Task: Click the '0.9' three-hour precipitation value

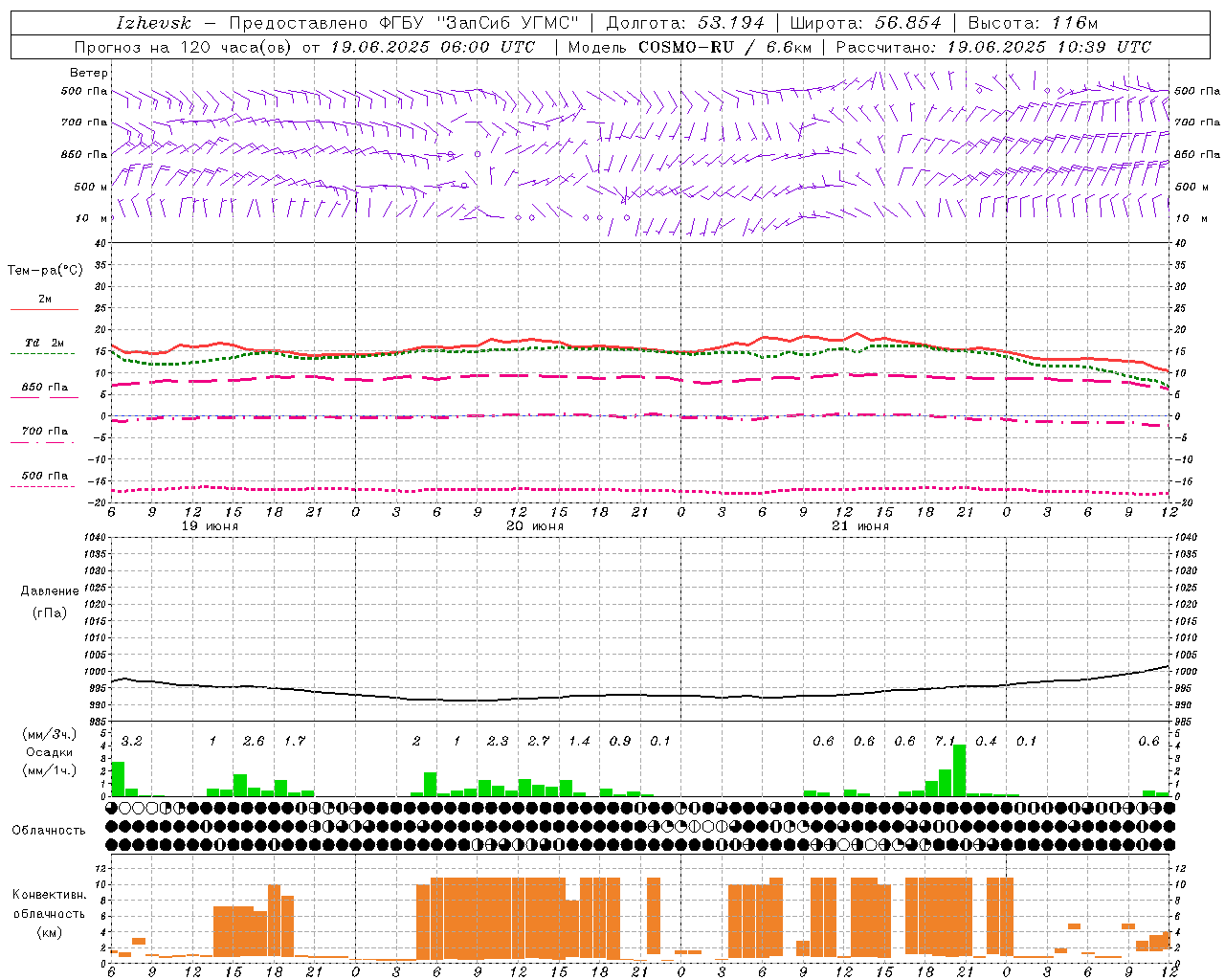Action: click(x=620, y=741)
